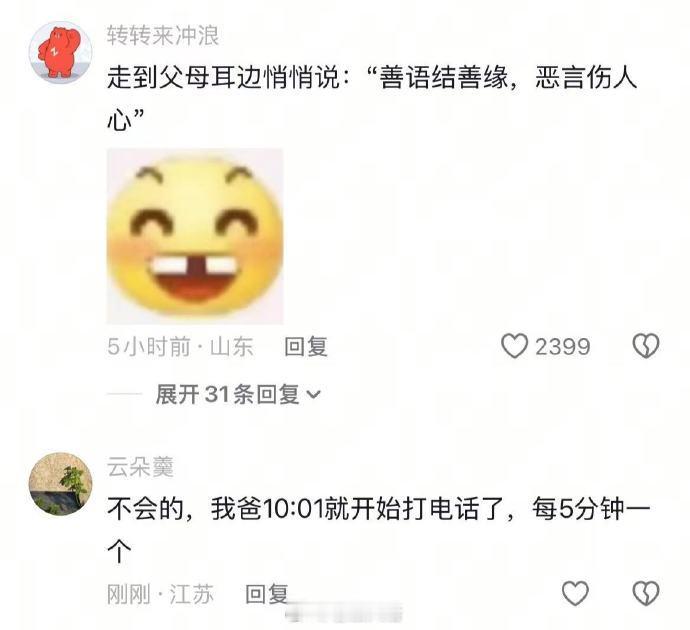
Task: Like 云朵羹's comment with the heart icon
Action: [x=575, y=593]
